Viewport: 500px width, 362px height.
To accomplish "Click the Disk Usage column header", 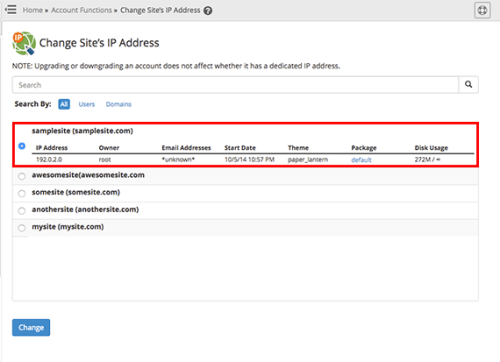I will coord(431,148).
